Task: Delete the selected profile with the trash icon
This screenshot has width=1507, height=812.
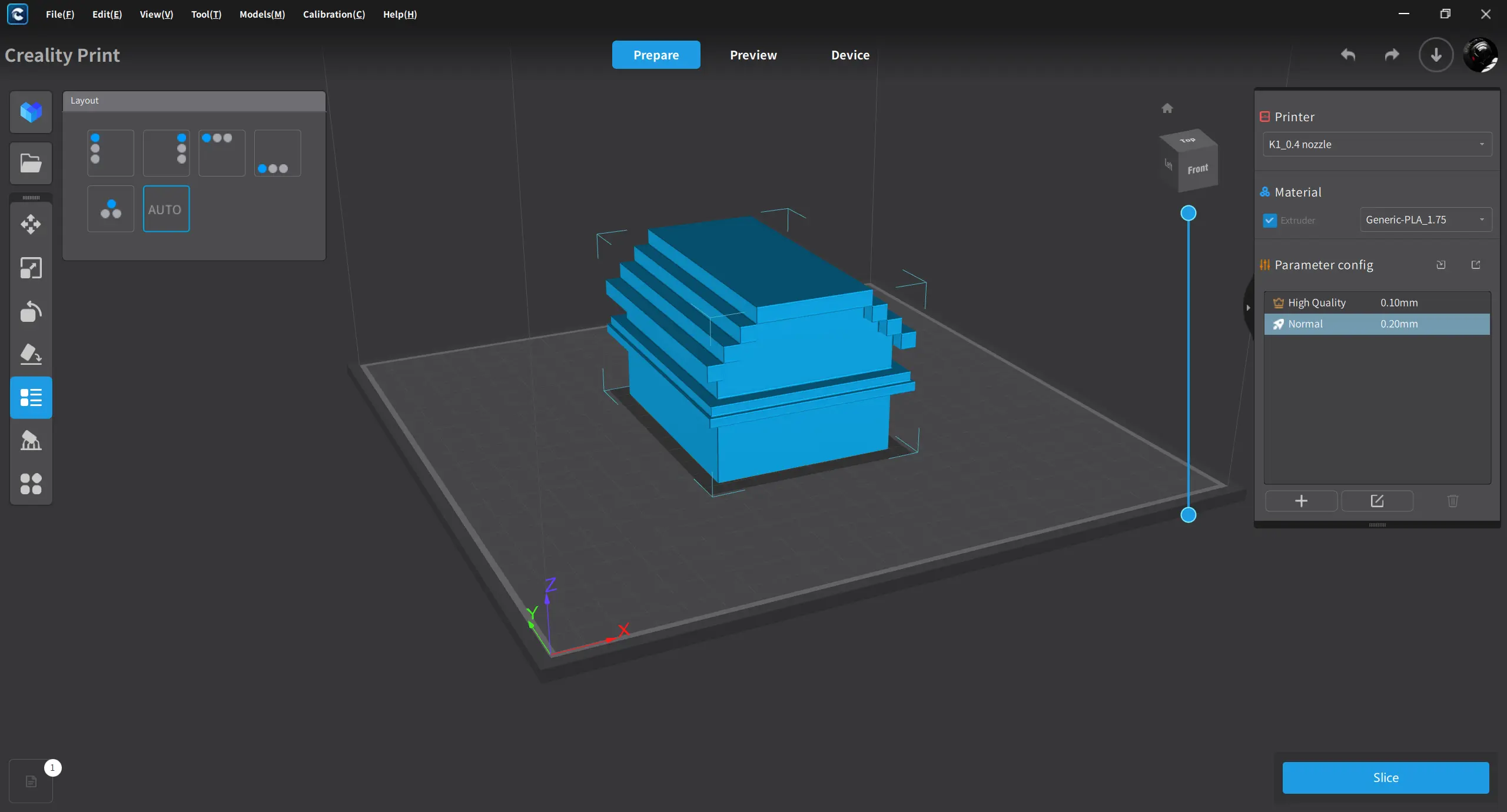Action: tap(1453, 501)
